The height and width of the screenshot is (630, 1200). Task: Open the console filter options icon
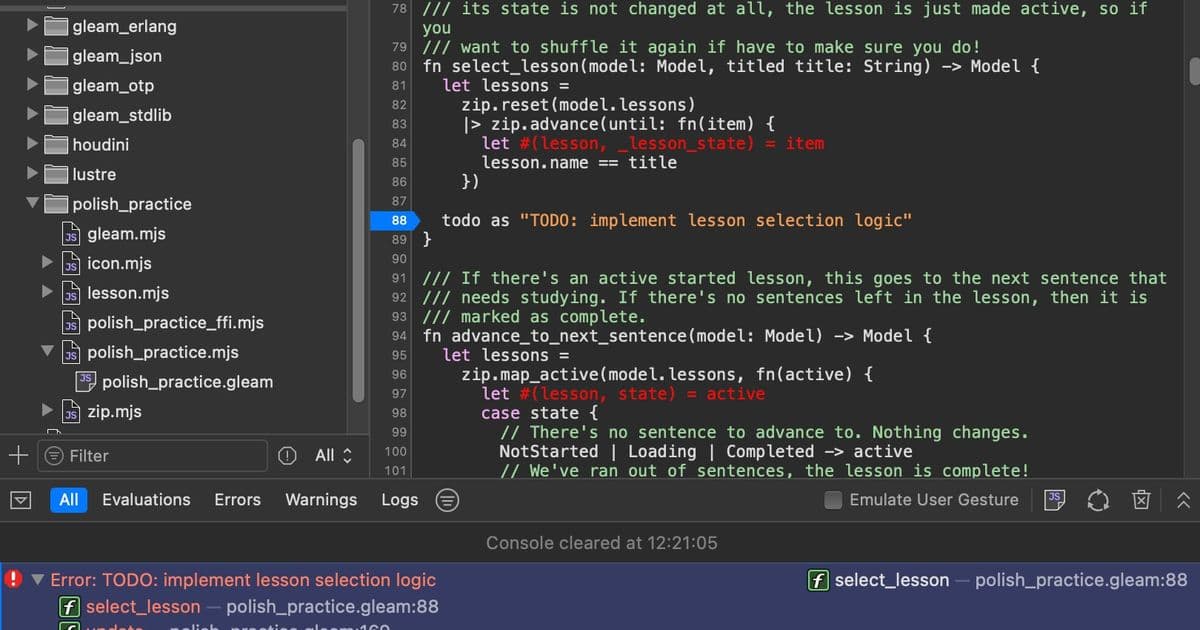[447, 500]
